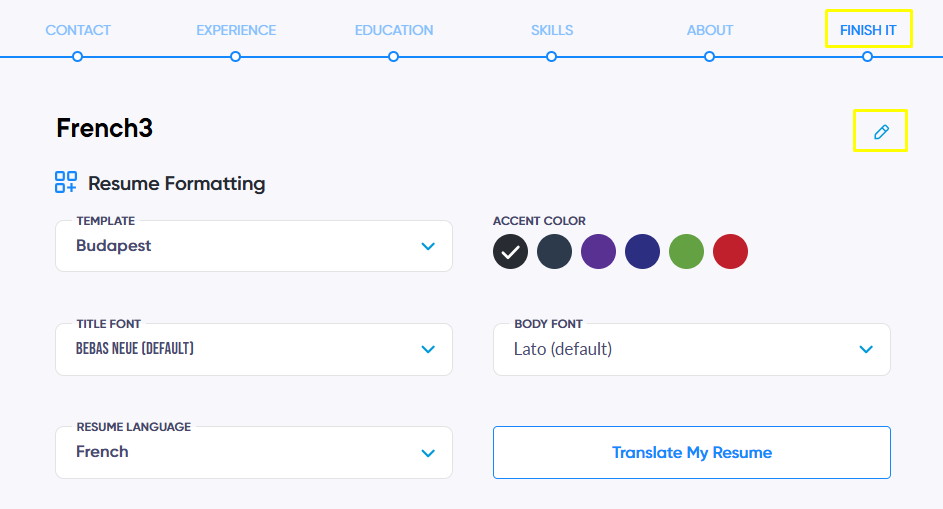Expand the Resume Language dropdown set to French
The image size is (943, 509).
coord(254,452)
